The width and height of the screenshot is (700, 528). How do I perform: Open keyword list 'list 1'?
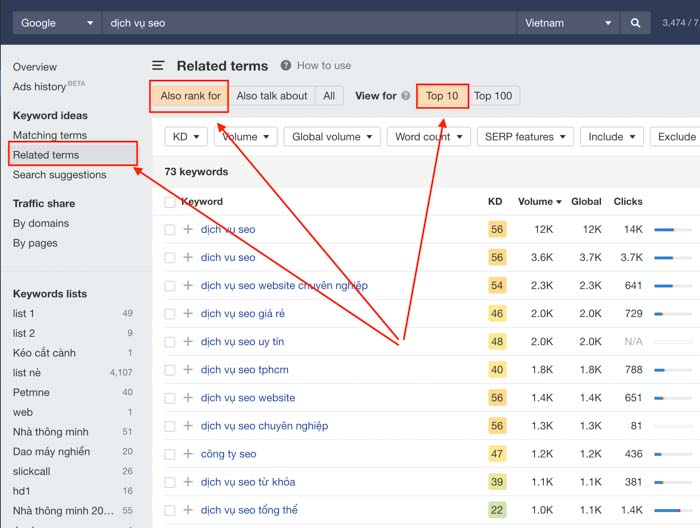pos(24,314)
